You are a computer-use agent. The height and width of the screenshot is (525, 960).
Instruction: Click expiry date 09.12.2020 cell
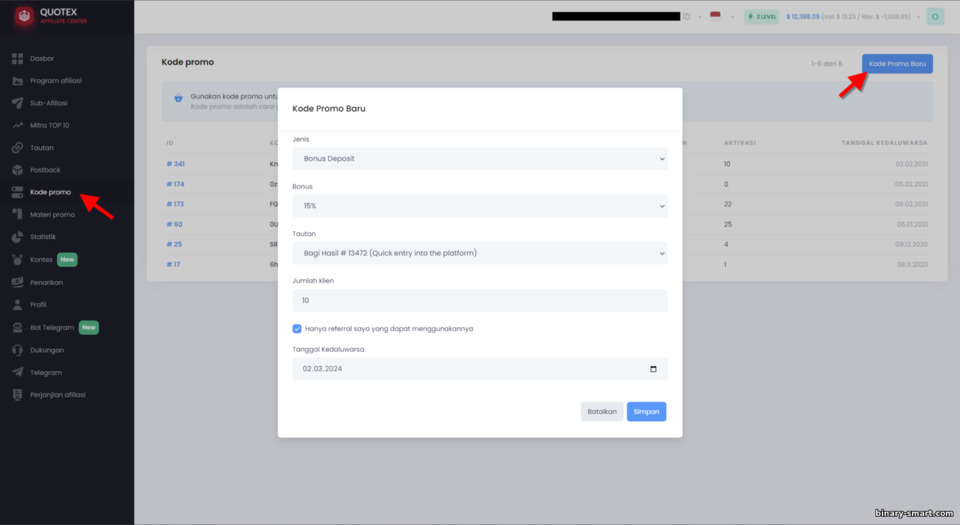912,244
